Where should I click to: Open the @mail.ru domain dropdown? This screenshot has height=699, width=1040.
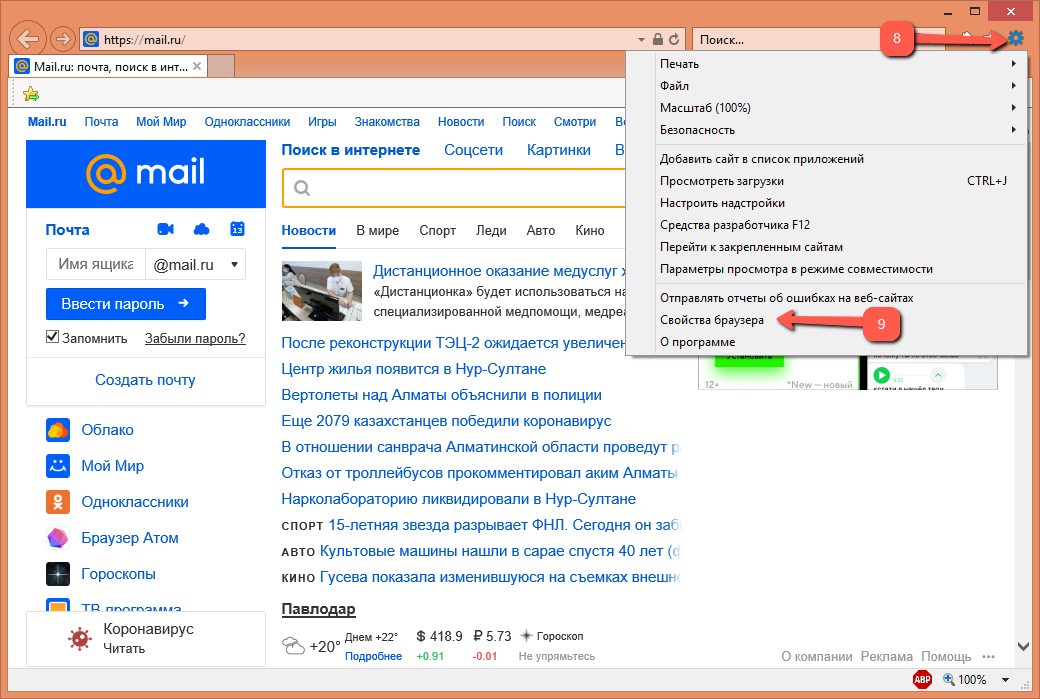coord(196,264)
